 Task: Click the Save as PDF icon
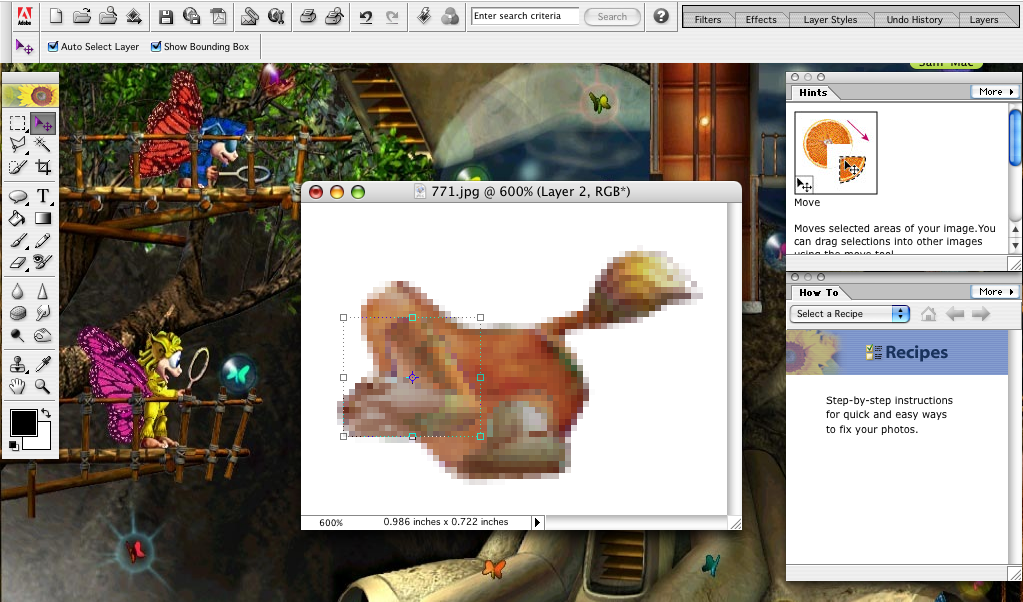(x=219, y=16)
